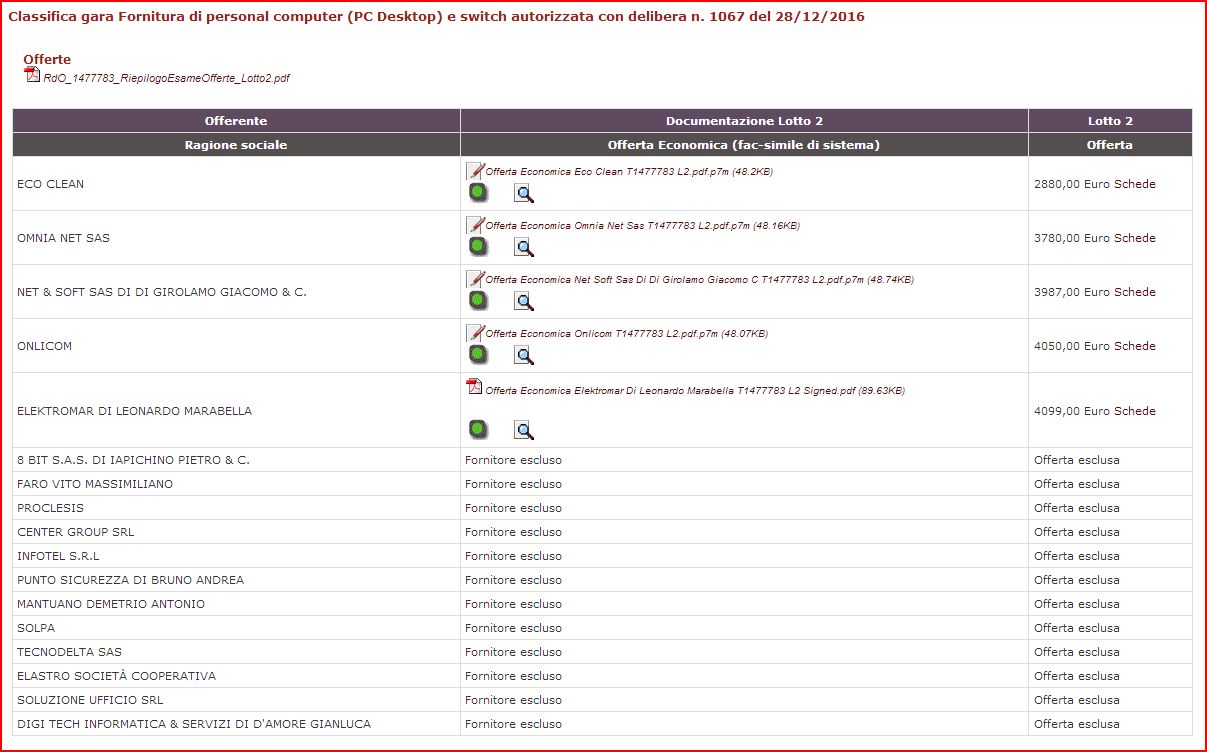Click the 4050,00 Euro Schede offer value
This screenshot has width=1207, height=752.
(1095, 346)
